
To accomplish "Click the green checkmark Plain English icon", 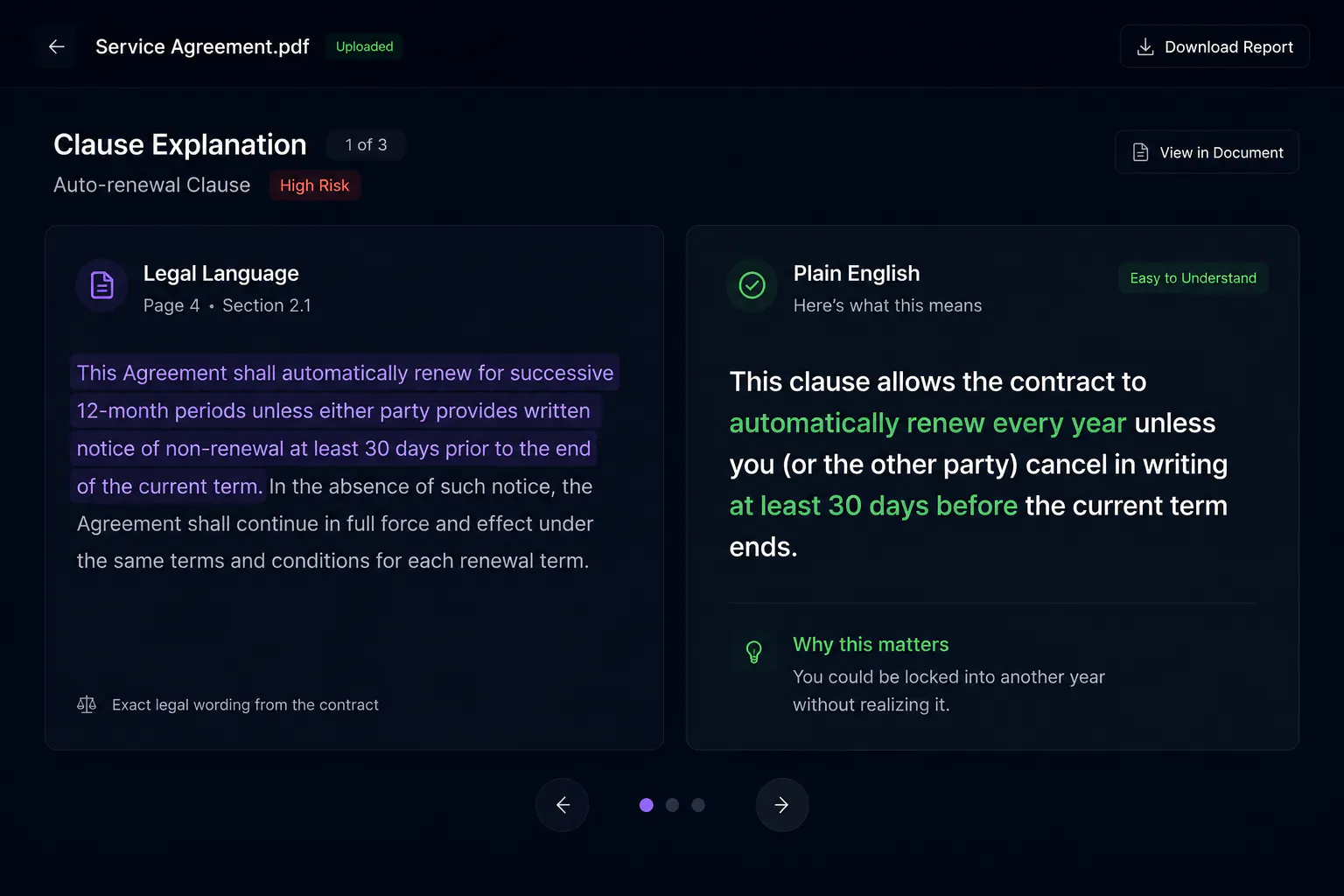I will click(752, 285).
